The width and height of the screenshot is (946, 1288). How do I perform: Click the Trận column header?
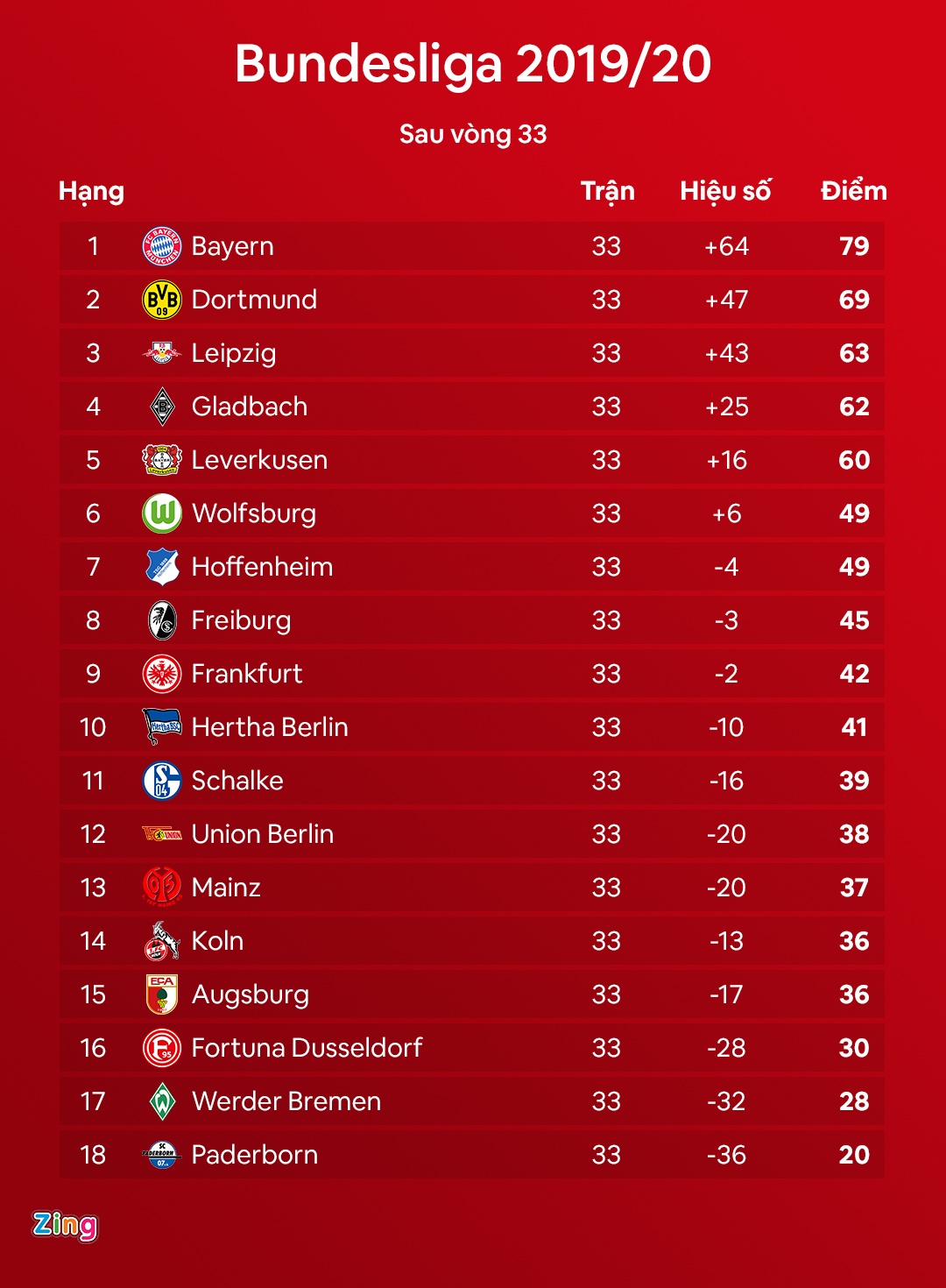click(x=607, y=191)
